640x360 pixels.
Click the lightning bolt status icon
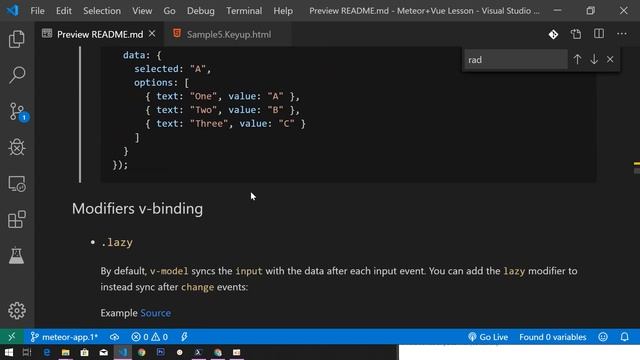pos(184,337)
